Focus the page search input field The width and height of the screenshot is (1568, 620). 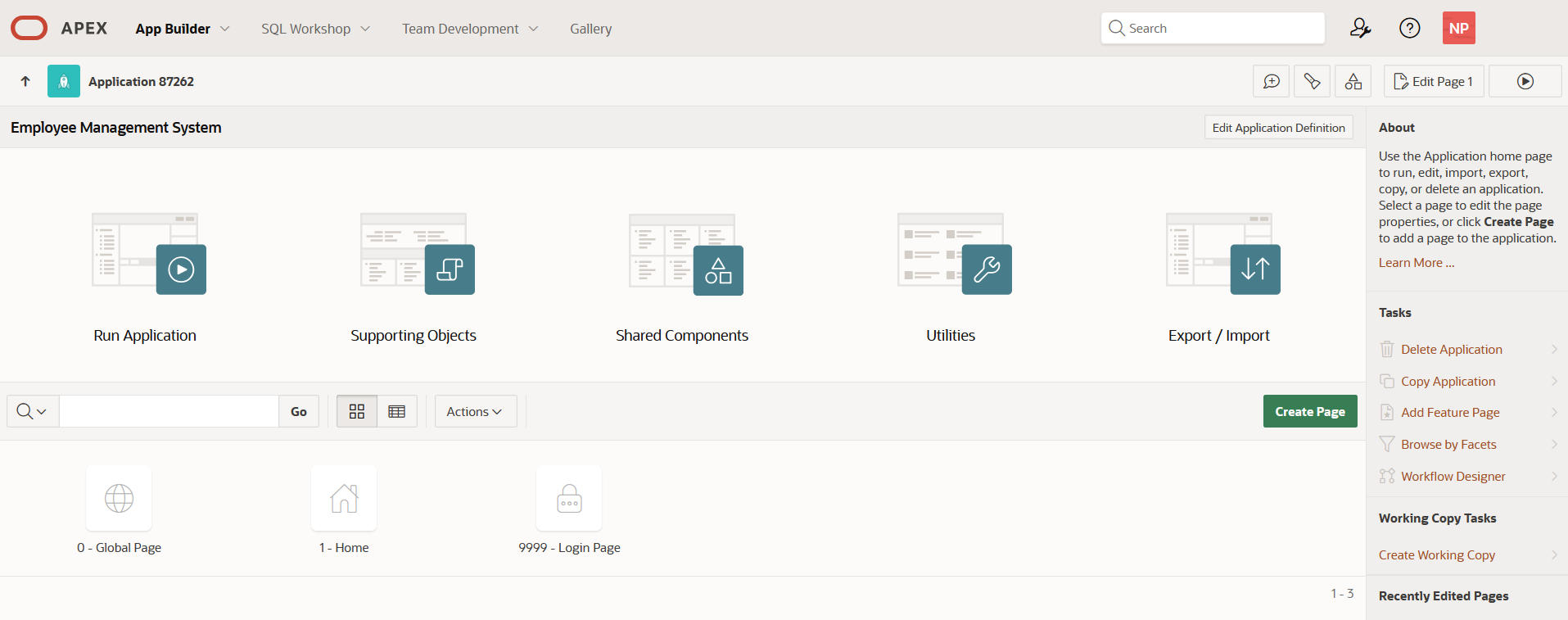[x=169, y=411]
